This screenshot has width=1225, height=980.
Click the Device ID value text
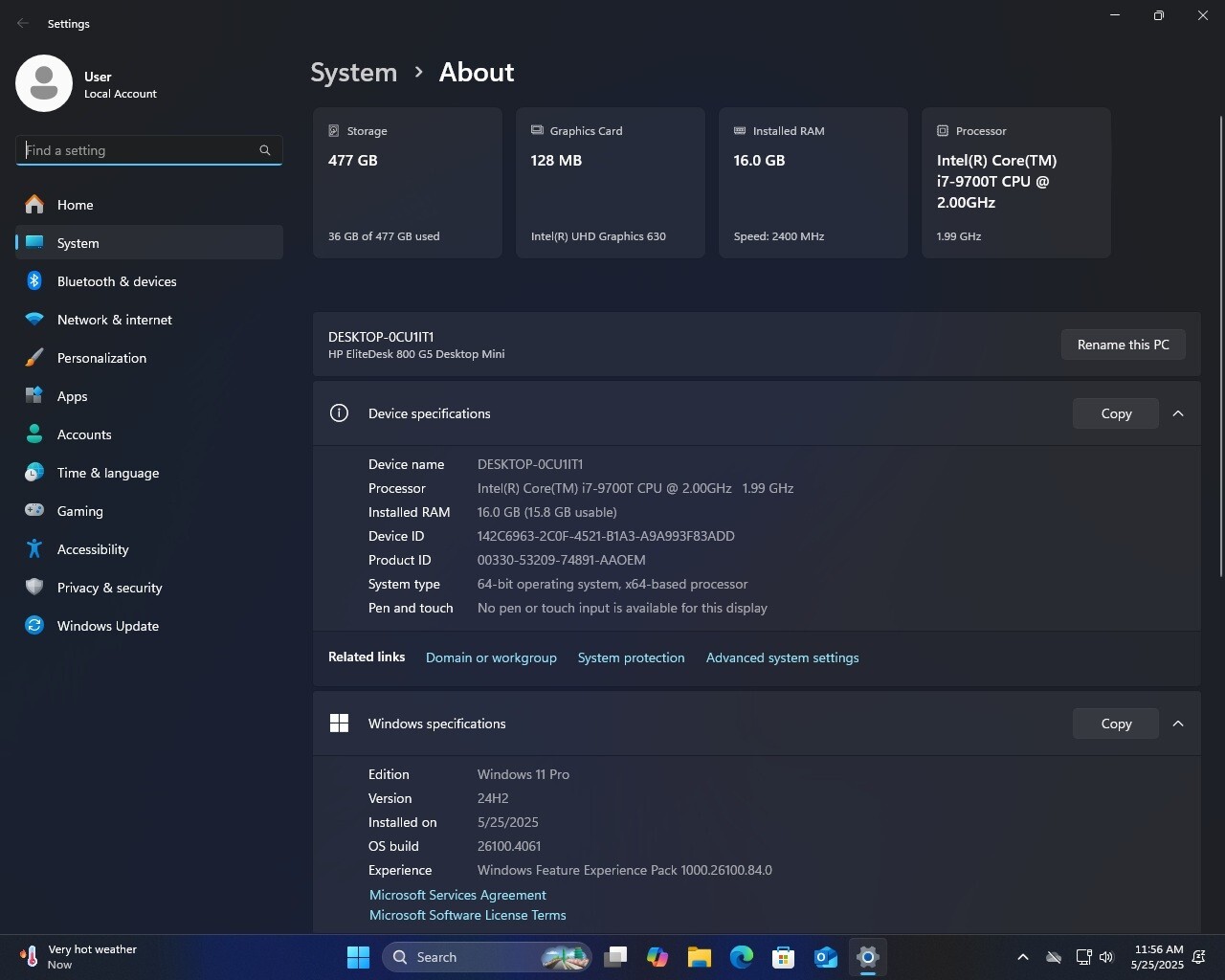coord(606,536)
